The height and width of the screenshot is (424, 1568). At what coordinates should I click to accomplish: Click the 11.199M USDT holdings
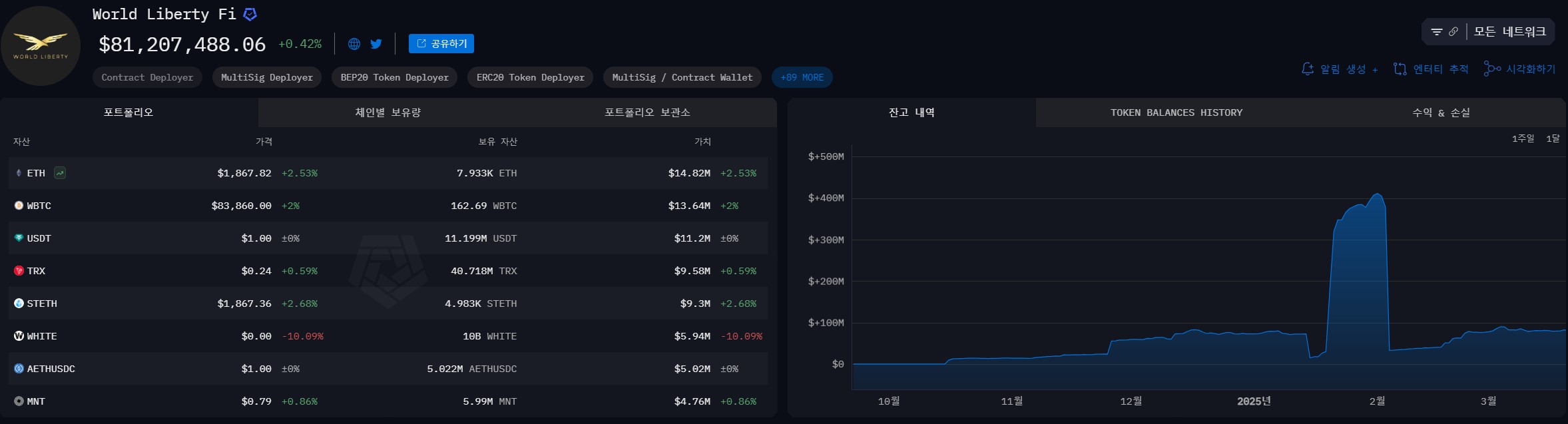point(481,238)
